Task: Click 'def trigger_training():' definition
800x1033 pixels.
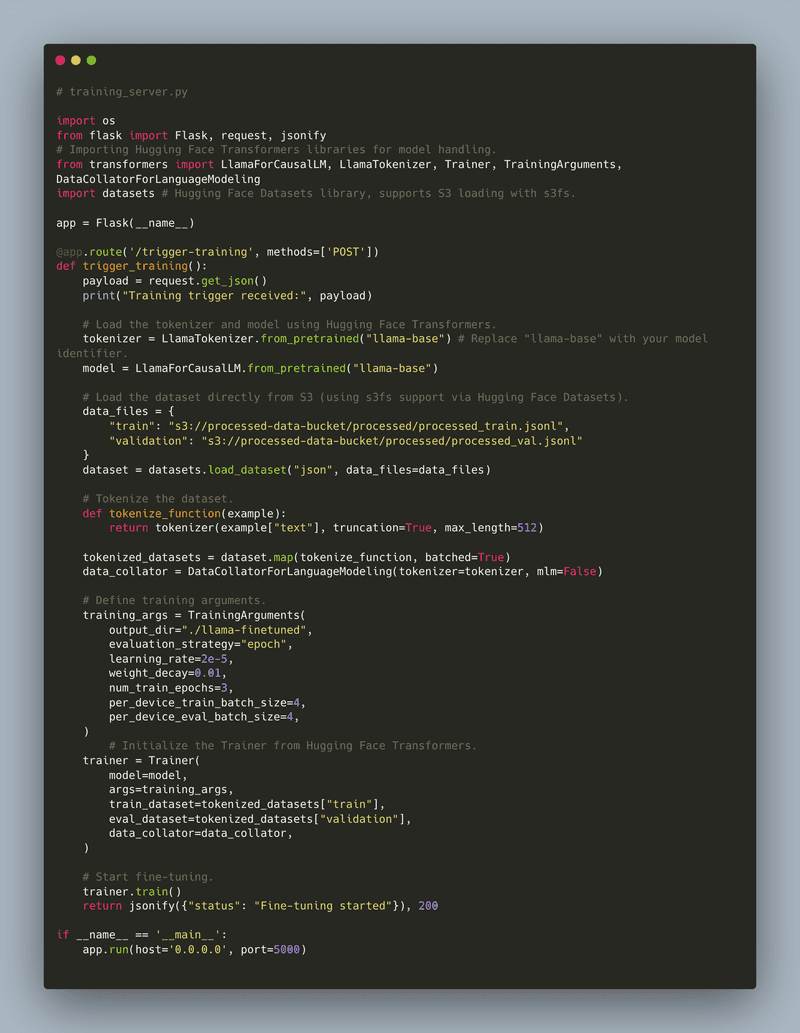Action: click(132, 266)
